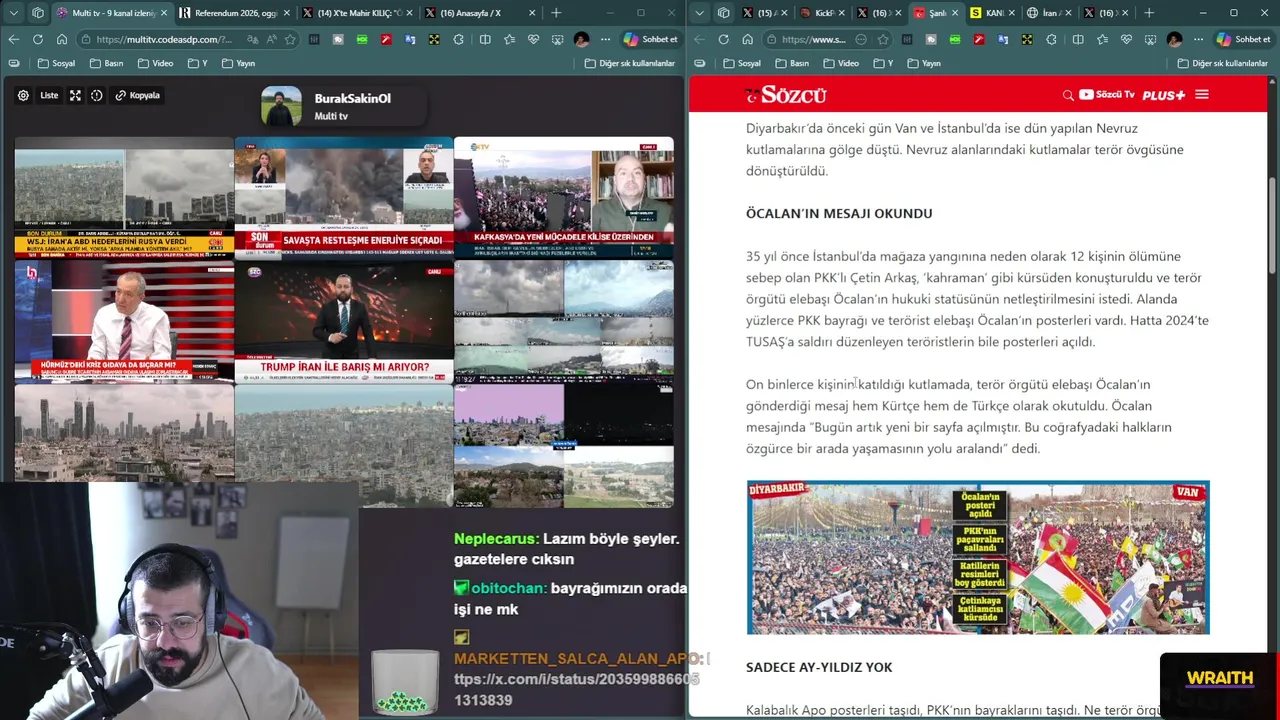Select the Savaşta restleşme enerjiye sıçradı stream
Image resolution: width=1280 pixels, height=720 pixels.
pos(344,198)
